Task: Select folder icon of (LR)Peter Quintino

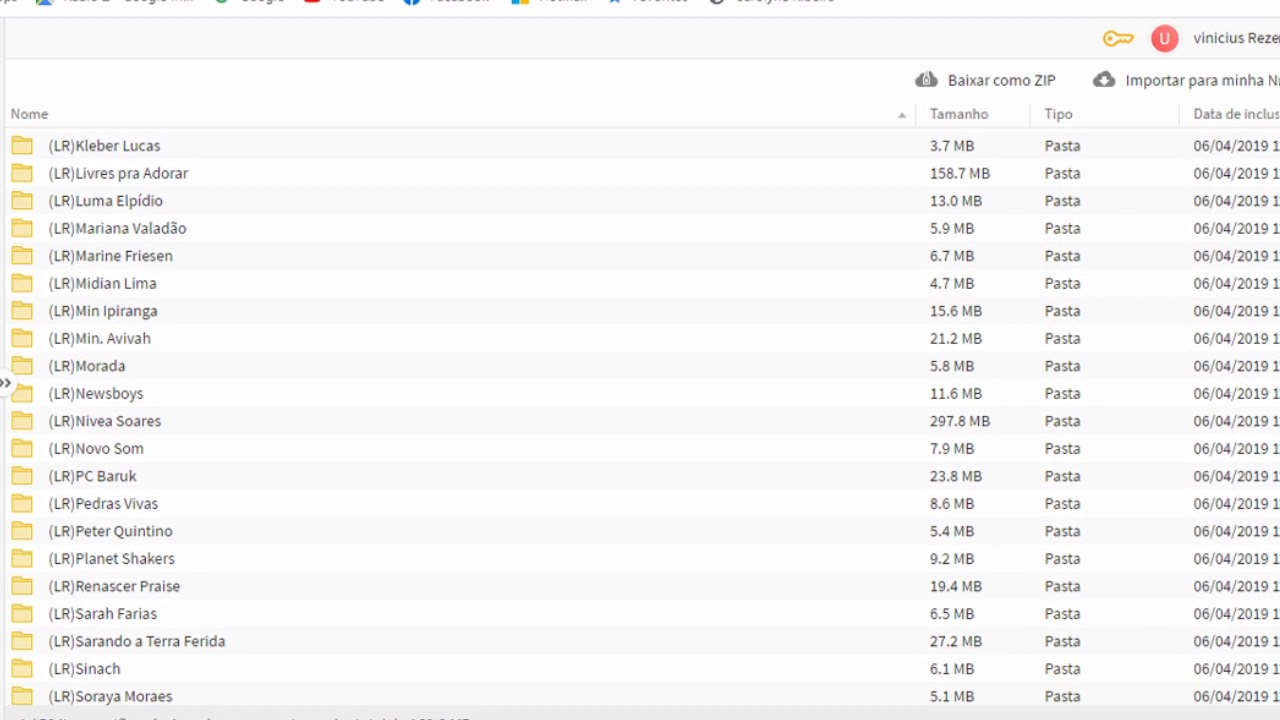Action: (x=22, y=531)
